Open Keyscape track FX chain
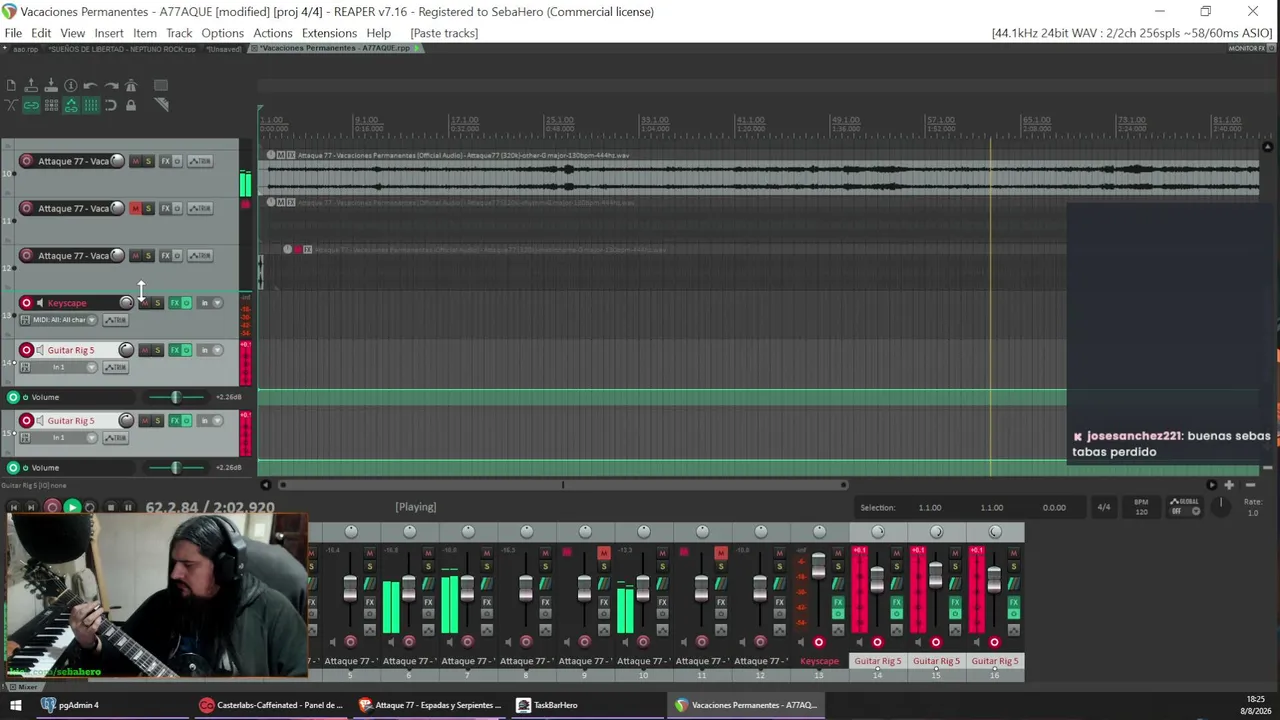Screen dimensions: 1280x720 click(x=175, y=303)
